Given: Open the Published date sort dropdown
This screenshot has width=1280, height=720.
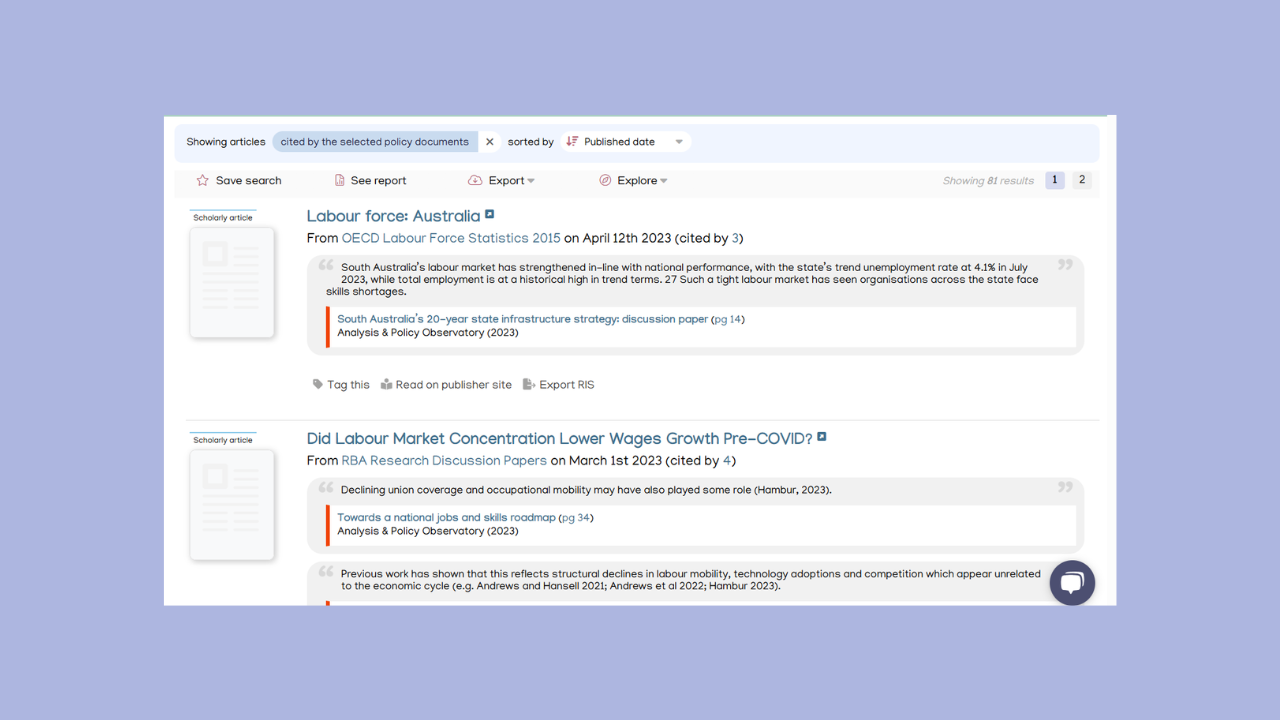Looking at the screenshot, I should tap(627, 142).
